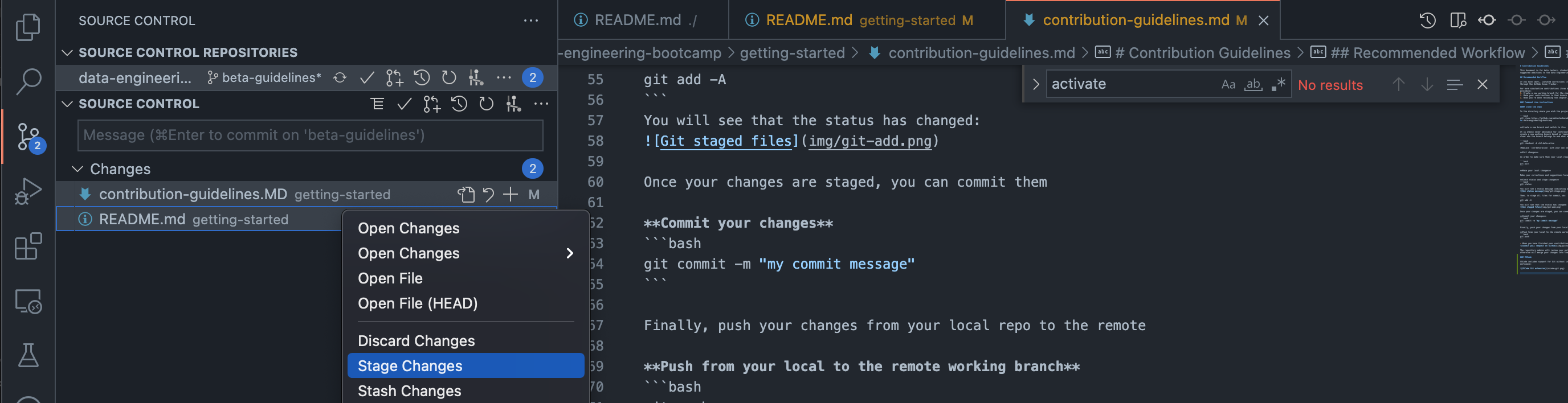This screenshot has width=1568, height=403.
Task: Discard changes for contribution-guidelines.MD using revert arrow
Action: [x=488, y=195]
